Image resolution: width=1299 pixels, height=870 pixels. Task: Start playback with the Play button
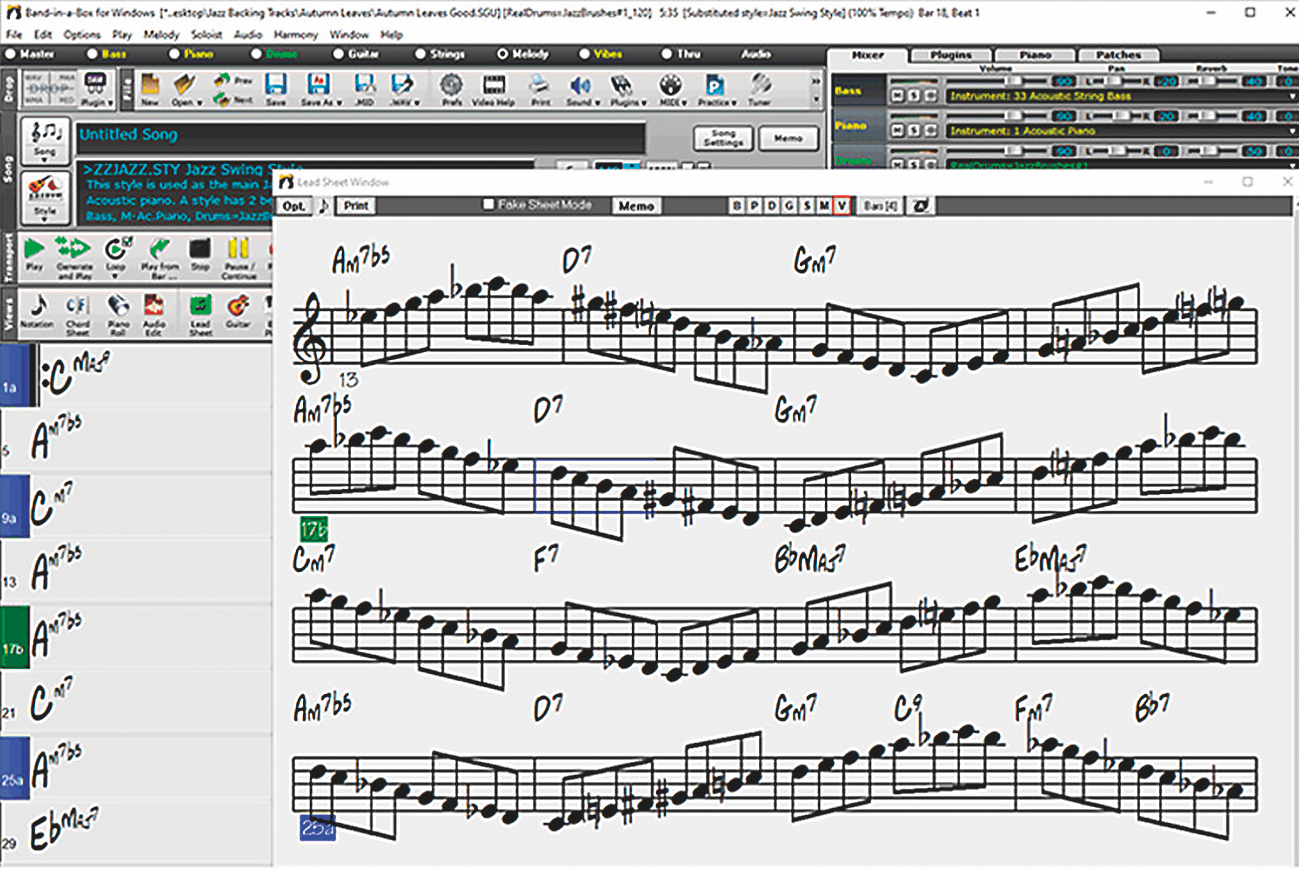[x=34, y=255]
